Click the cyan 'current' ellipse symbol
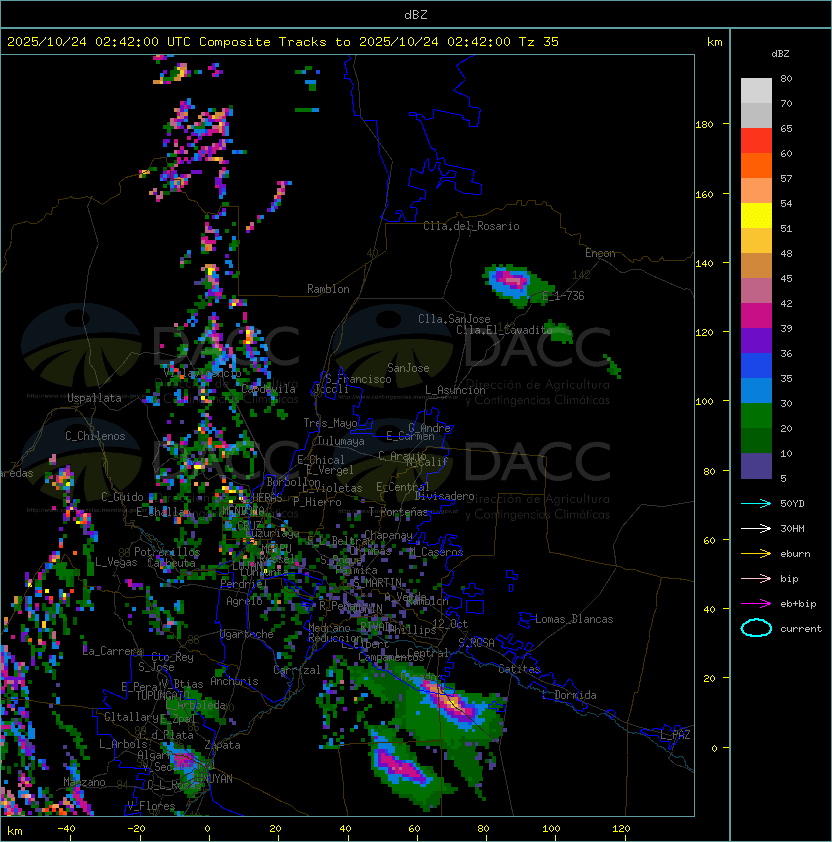 pos(756,628)
